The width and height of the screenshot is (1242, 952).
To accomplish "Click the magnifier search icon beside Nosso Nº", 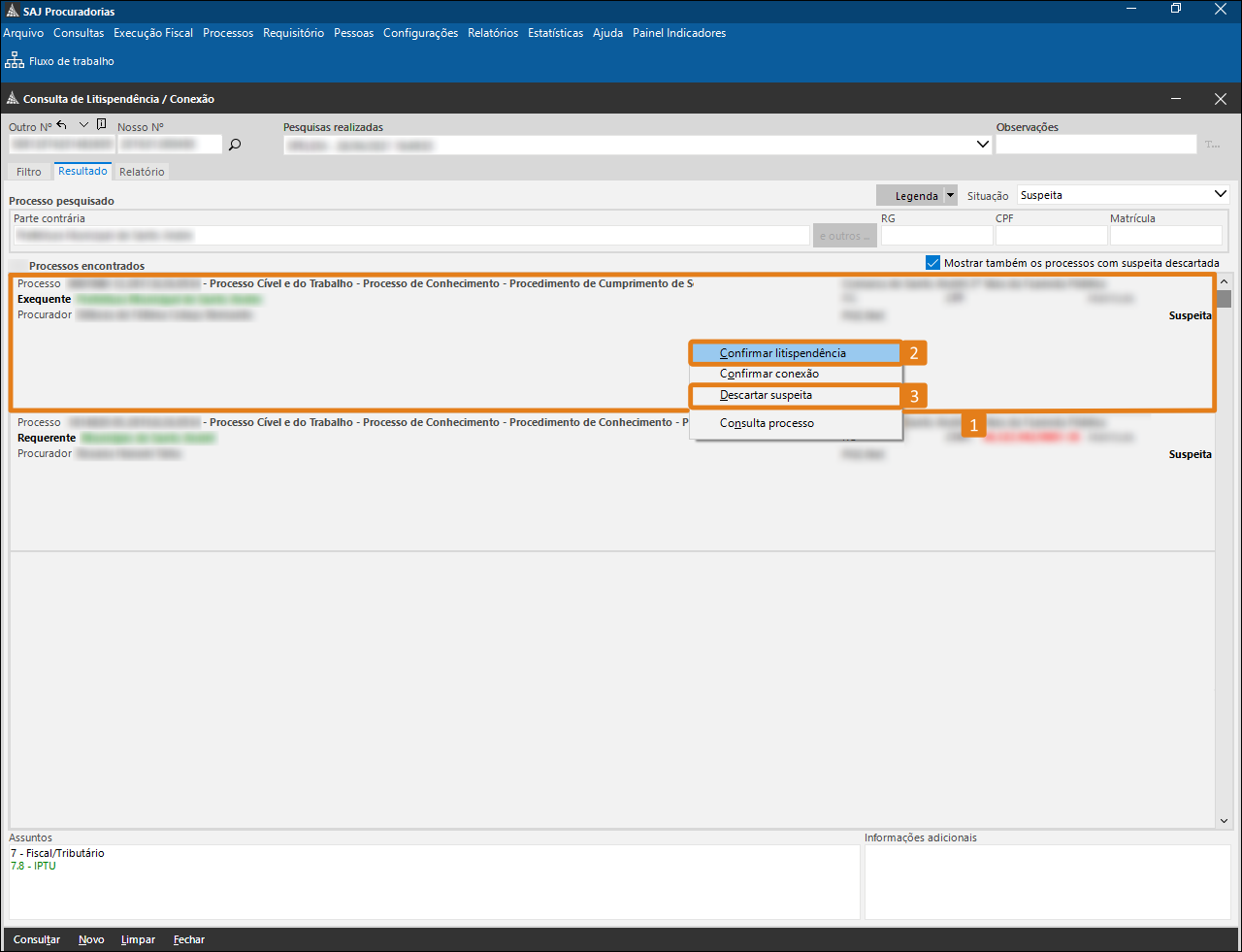I will pyautogui.click(x=235, y=145).
